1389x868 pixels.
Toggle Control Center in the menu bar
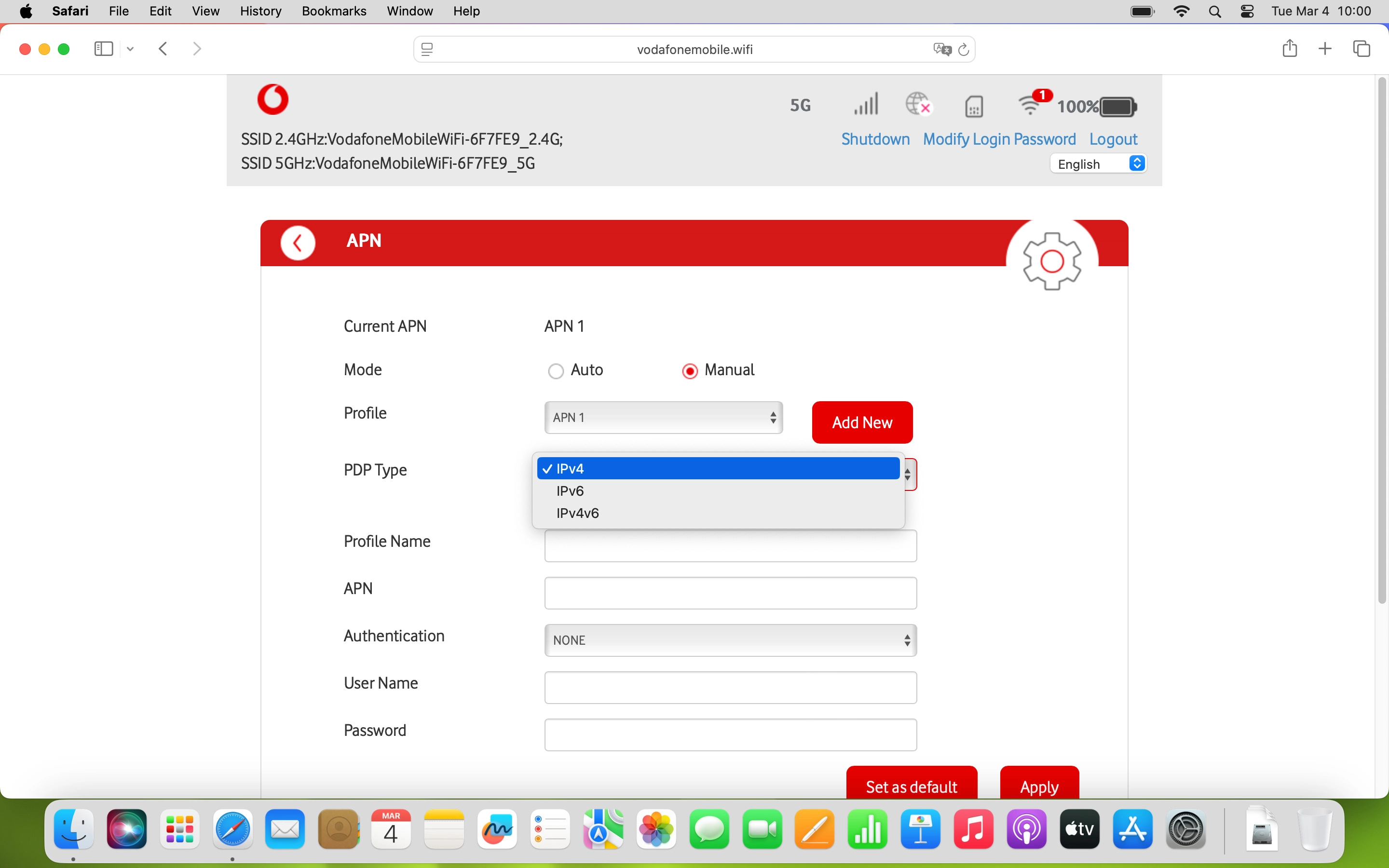tap(1248, 11)
